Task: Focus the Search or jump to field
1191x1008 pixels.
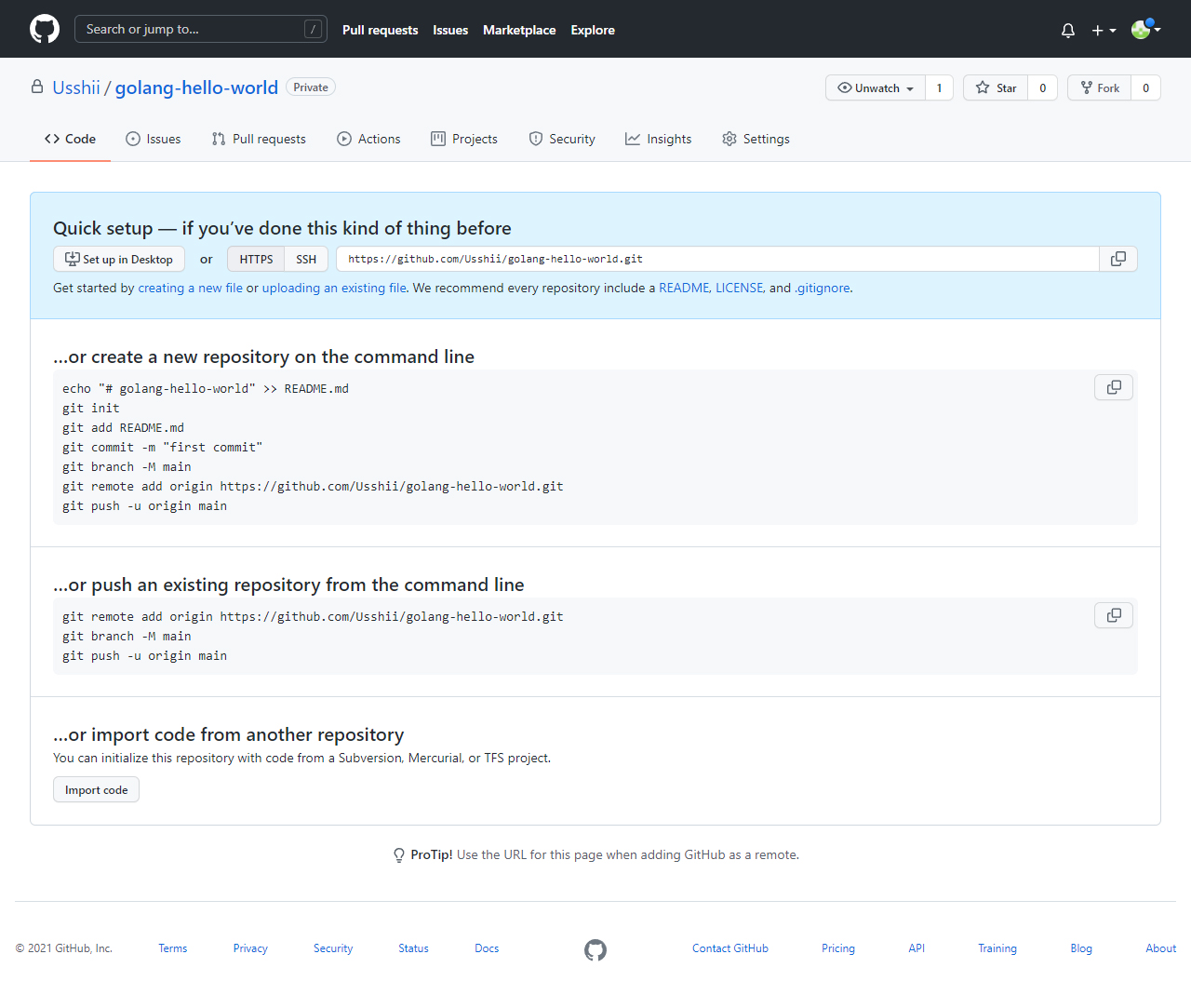Action: click(200, 29)
